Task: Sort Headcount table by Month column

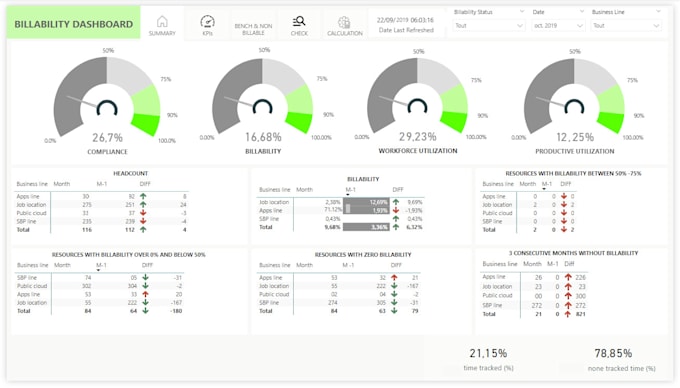Action: 62,184
